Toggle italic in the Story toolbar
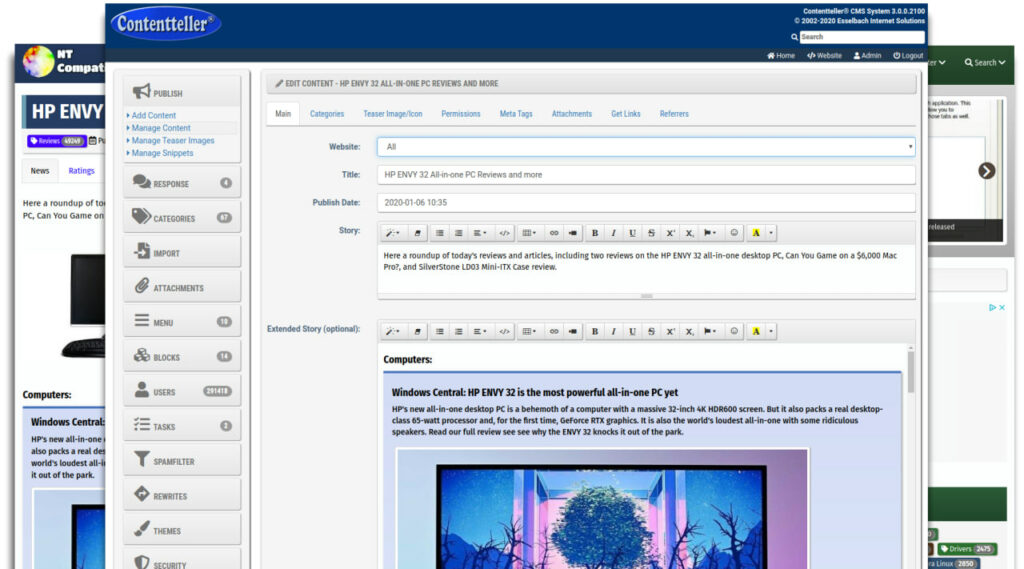The width and height of the screenshot is (1024, 569). tap(613, 233)
